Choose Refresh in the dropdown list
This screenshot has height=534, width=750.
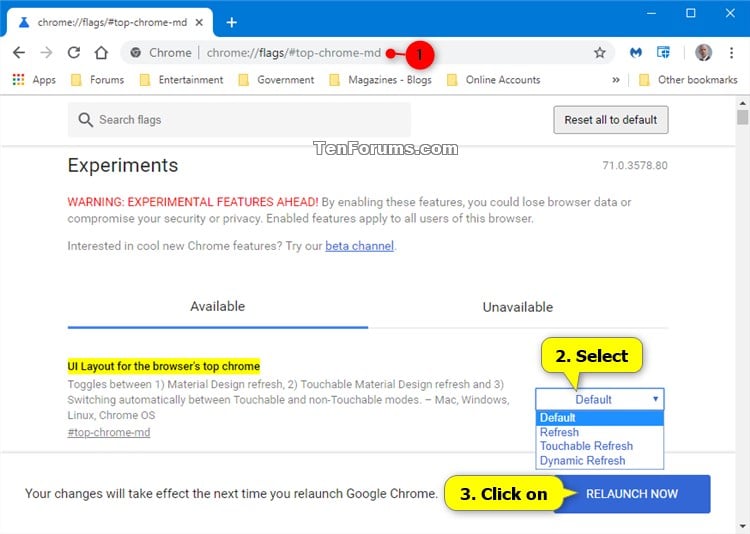coord(600,432)
